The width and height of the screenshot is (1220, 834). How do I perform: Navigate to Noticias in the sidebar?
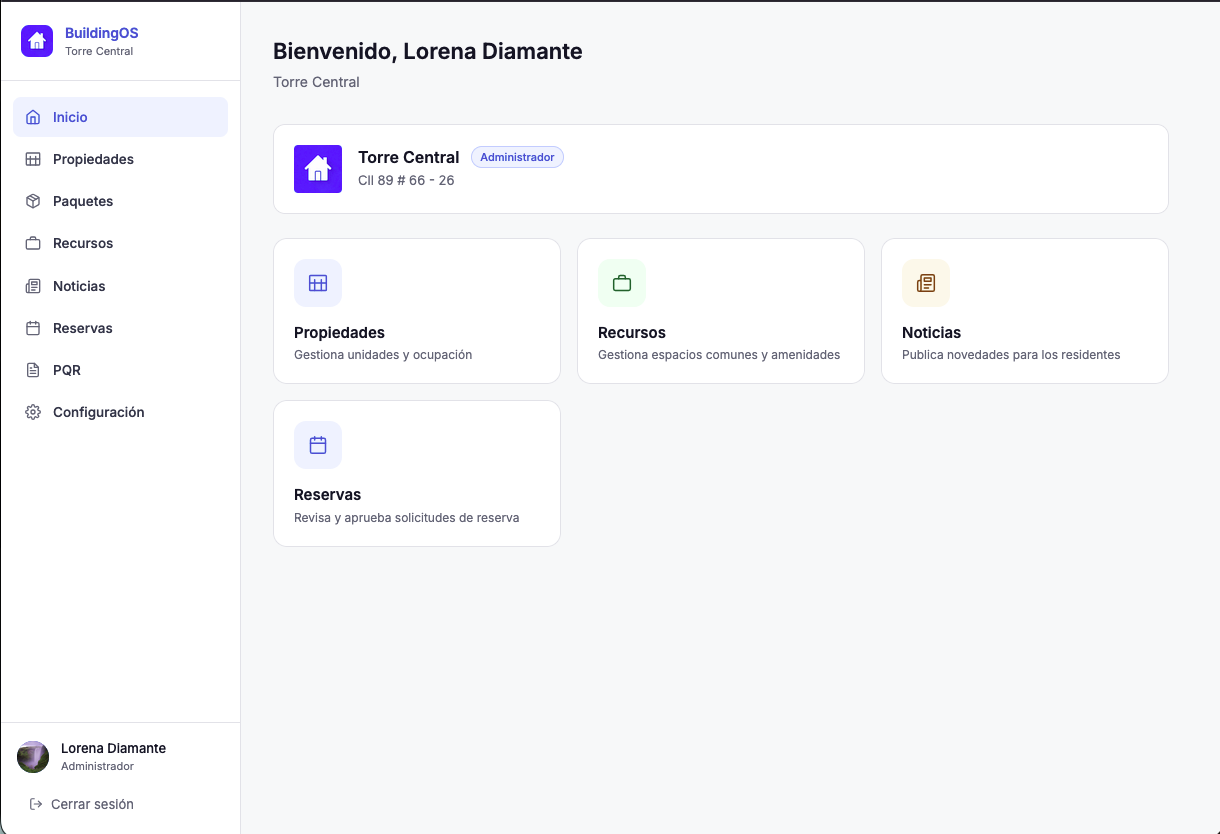[x=120, y=286]
